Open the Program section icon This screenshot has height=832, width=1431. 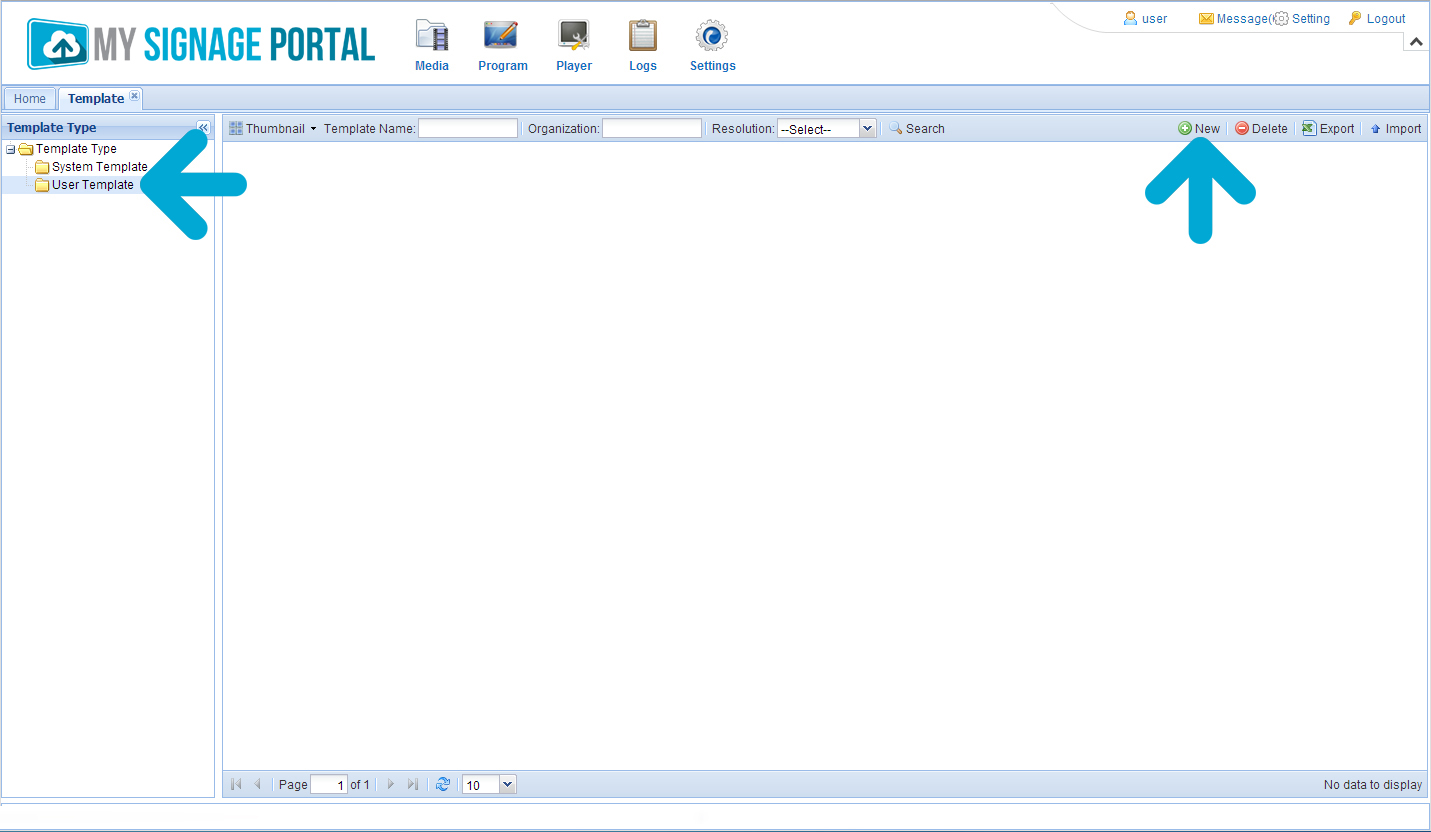click(x=501, y=36)
